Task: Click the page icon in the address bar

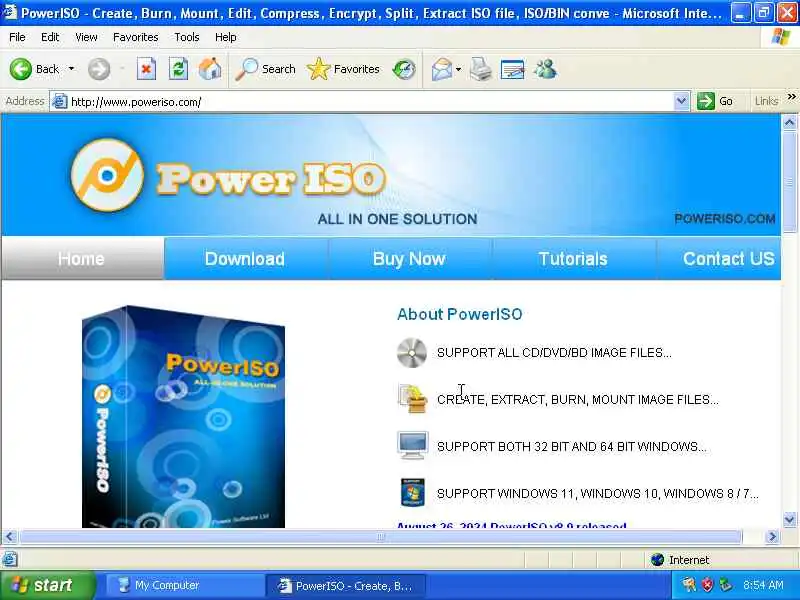Action: [60, 102]
